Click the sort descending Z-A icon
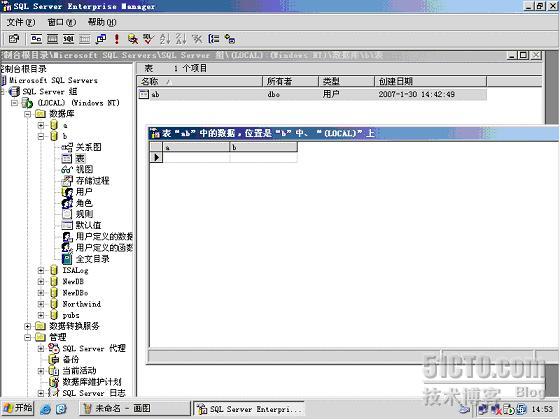The height and width of the screenshot is (420, 560). point(181,39)
